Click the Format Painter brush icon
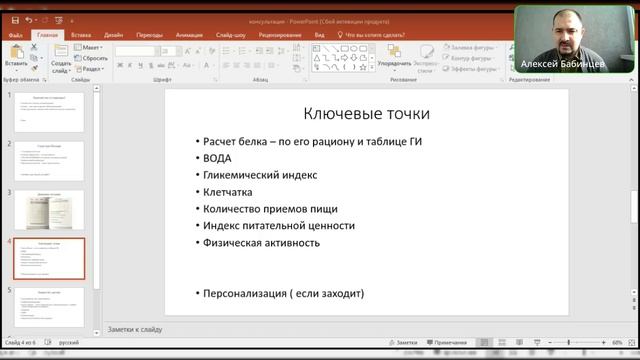640x360 pixels. 34,68
